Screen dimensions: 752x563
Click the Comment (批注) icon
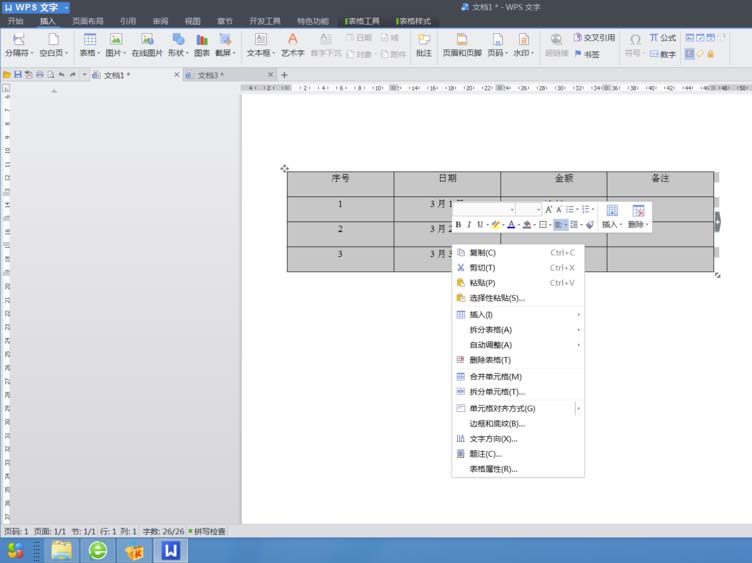tap(424, 39)
